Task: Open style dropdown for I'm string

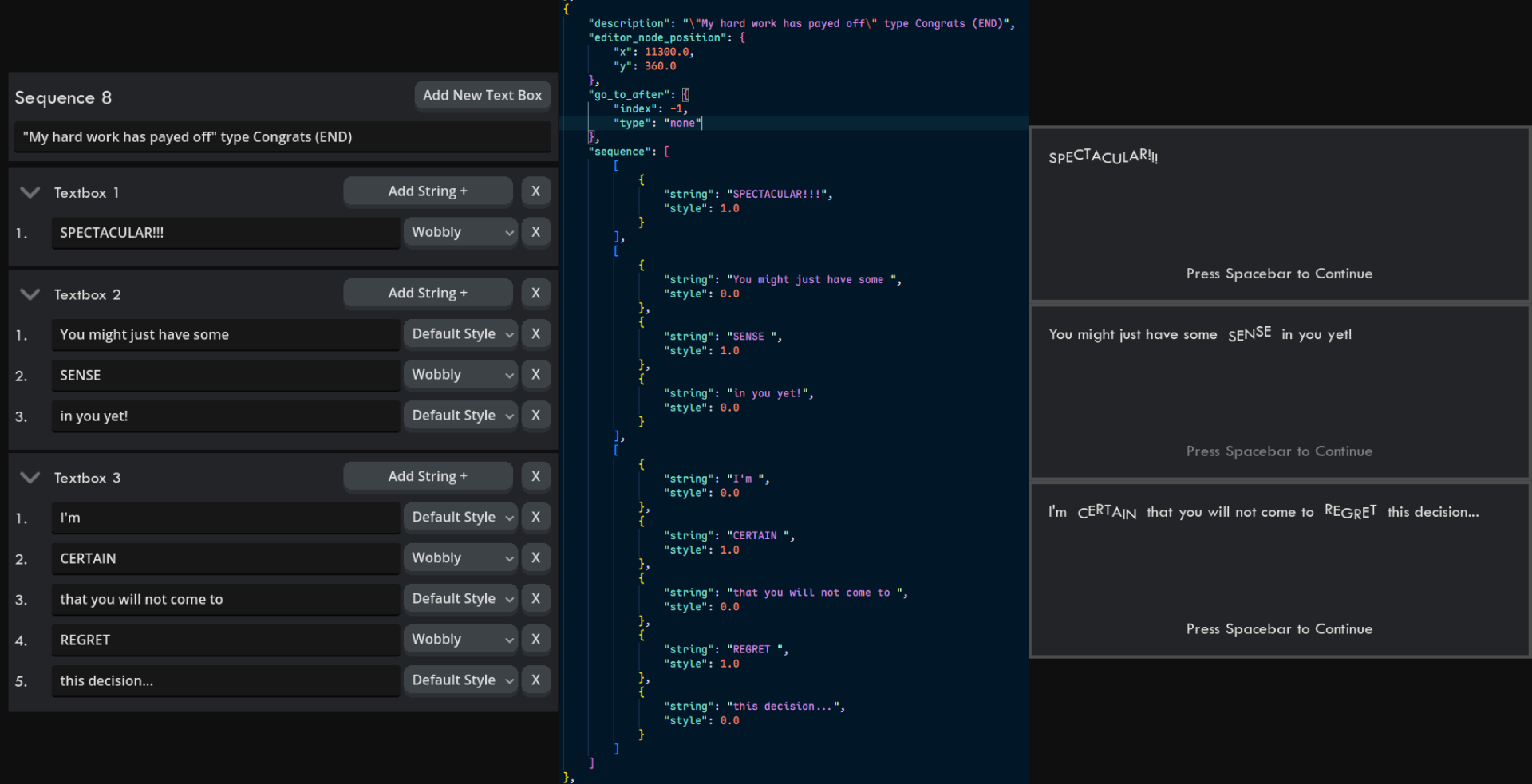Action: 460,518
